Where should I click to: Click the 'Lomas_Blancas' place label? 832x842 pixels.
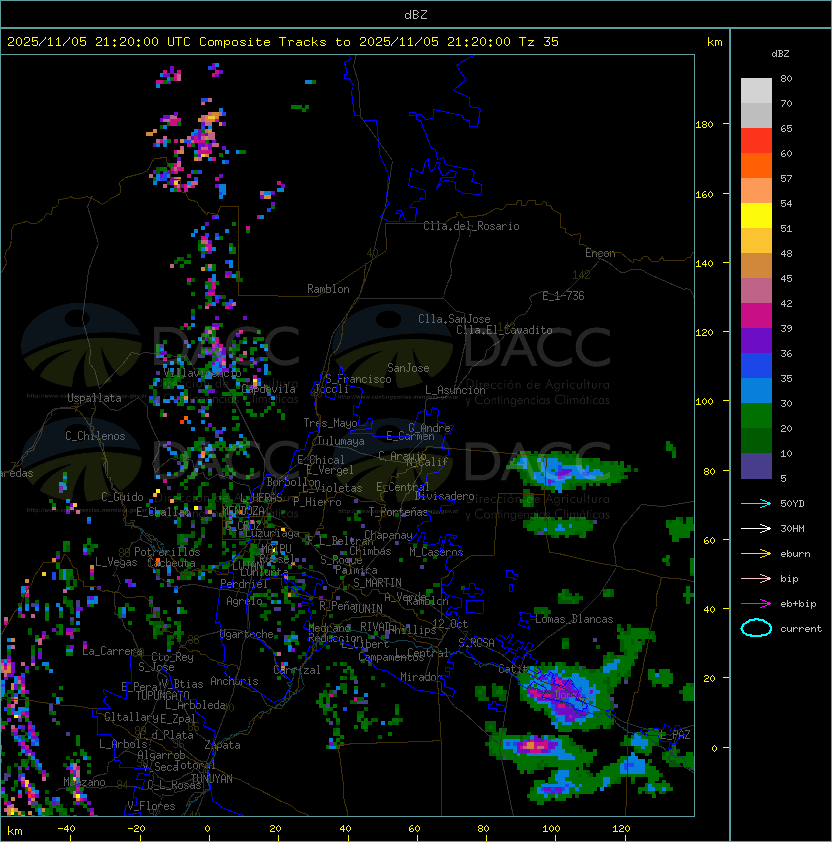tap(574, 619)
